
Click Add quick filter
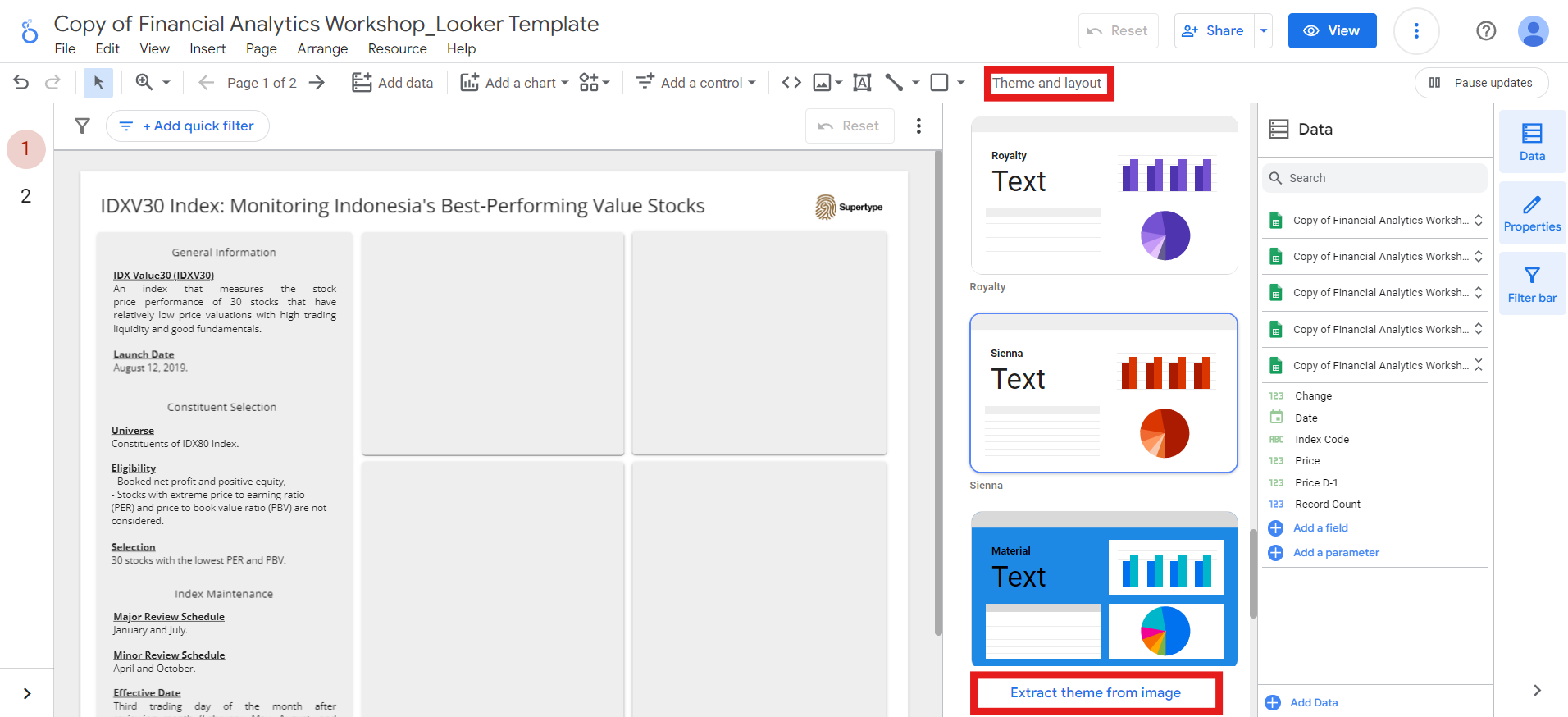click(188, 126)
